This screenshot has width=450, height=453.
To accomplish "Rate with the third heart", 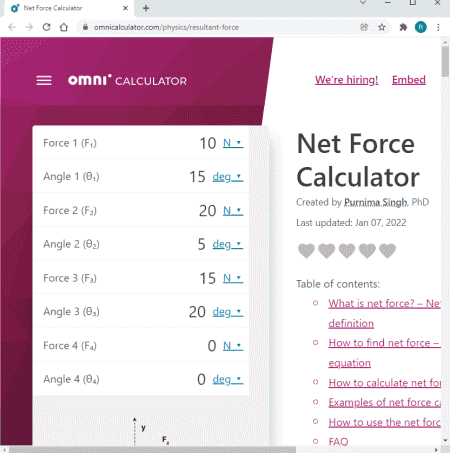I will (x=347, y=251).
